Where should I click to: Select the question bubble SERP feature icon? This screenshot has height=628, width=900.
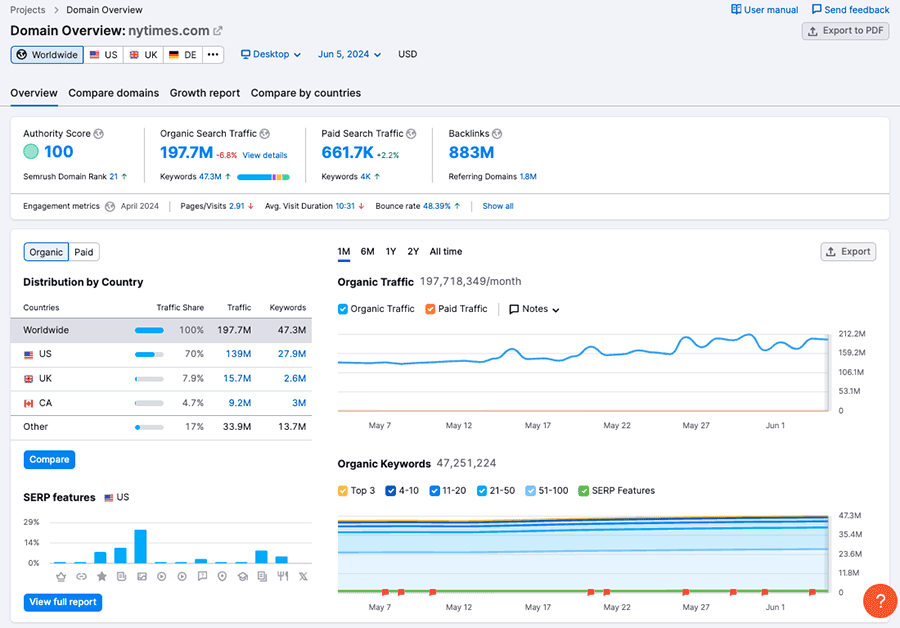[202, 576]
